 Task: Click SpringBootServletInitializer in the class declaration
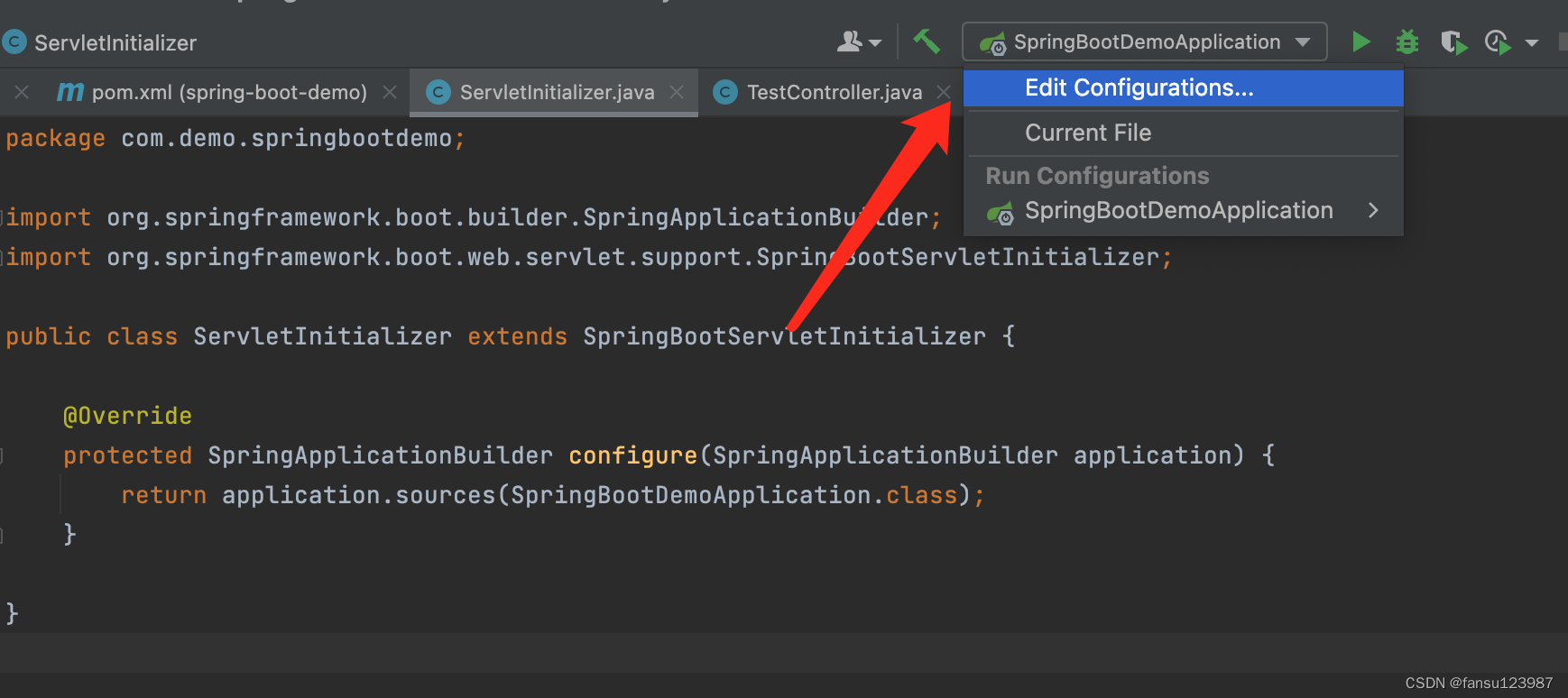pos(784,336)
